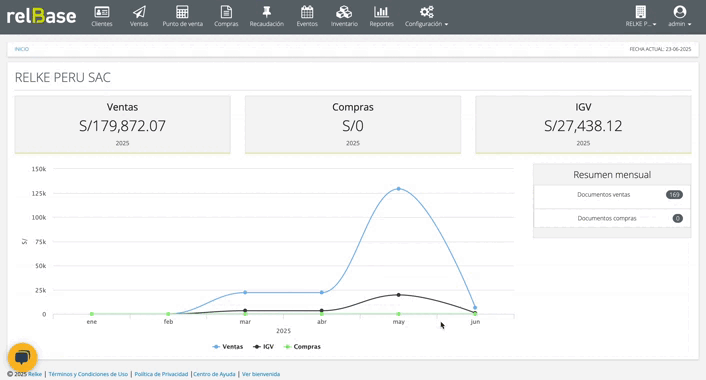This screenshot has height=380, width=706.
Task: Open the admin user dropdown
Action: [679, 16]
